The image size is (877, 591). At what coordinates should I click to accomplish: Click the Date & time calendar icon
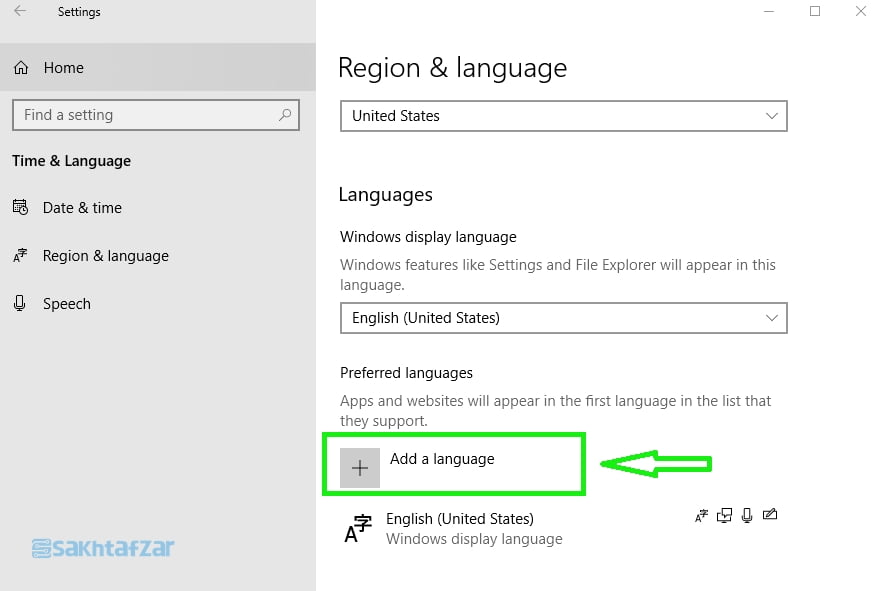click(20, 208)
